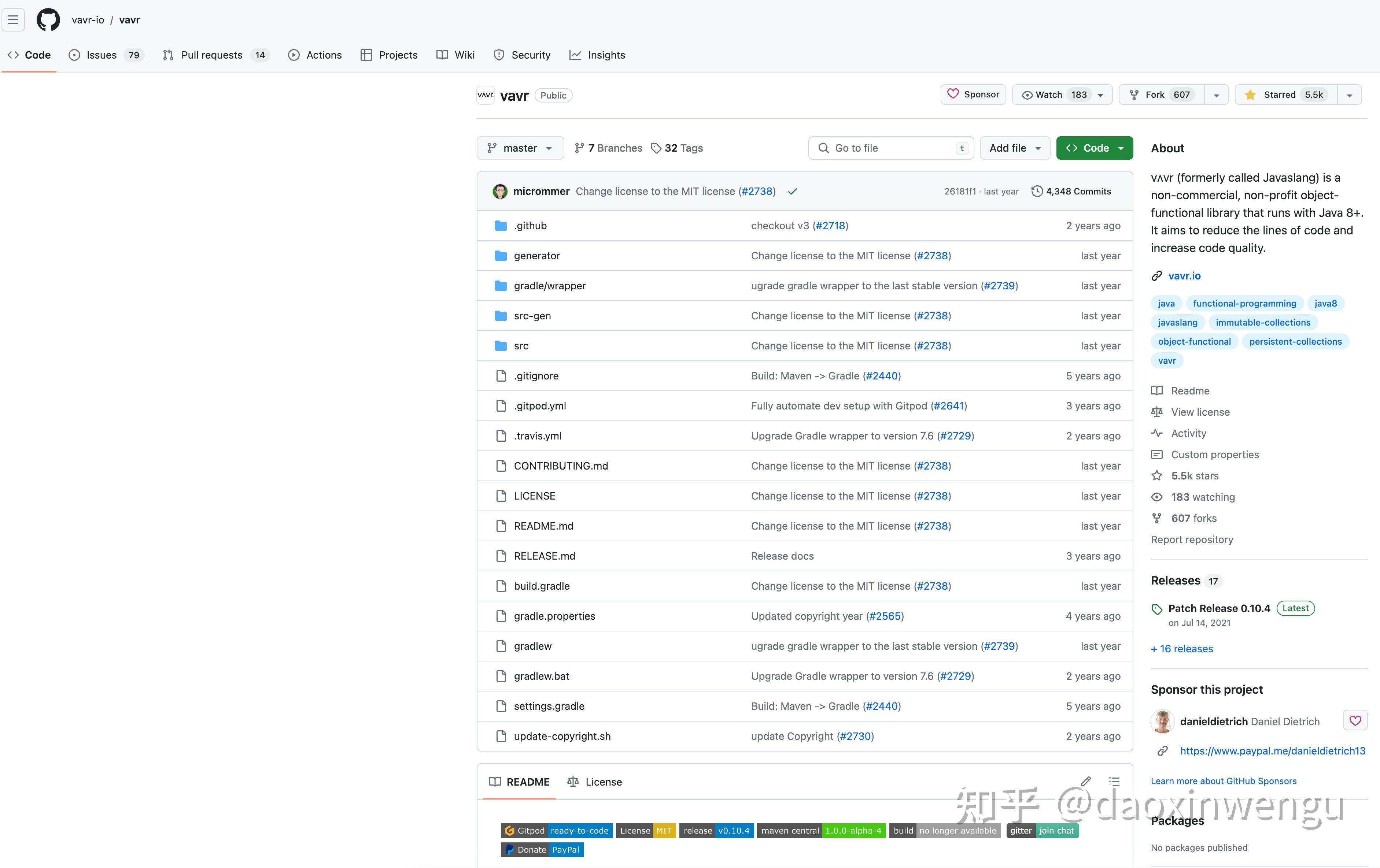Open the README outline list icon
This screenshot has height=868, width=1380.
pos(1114,782)
